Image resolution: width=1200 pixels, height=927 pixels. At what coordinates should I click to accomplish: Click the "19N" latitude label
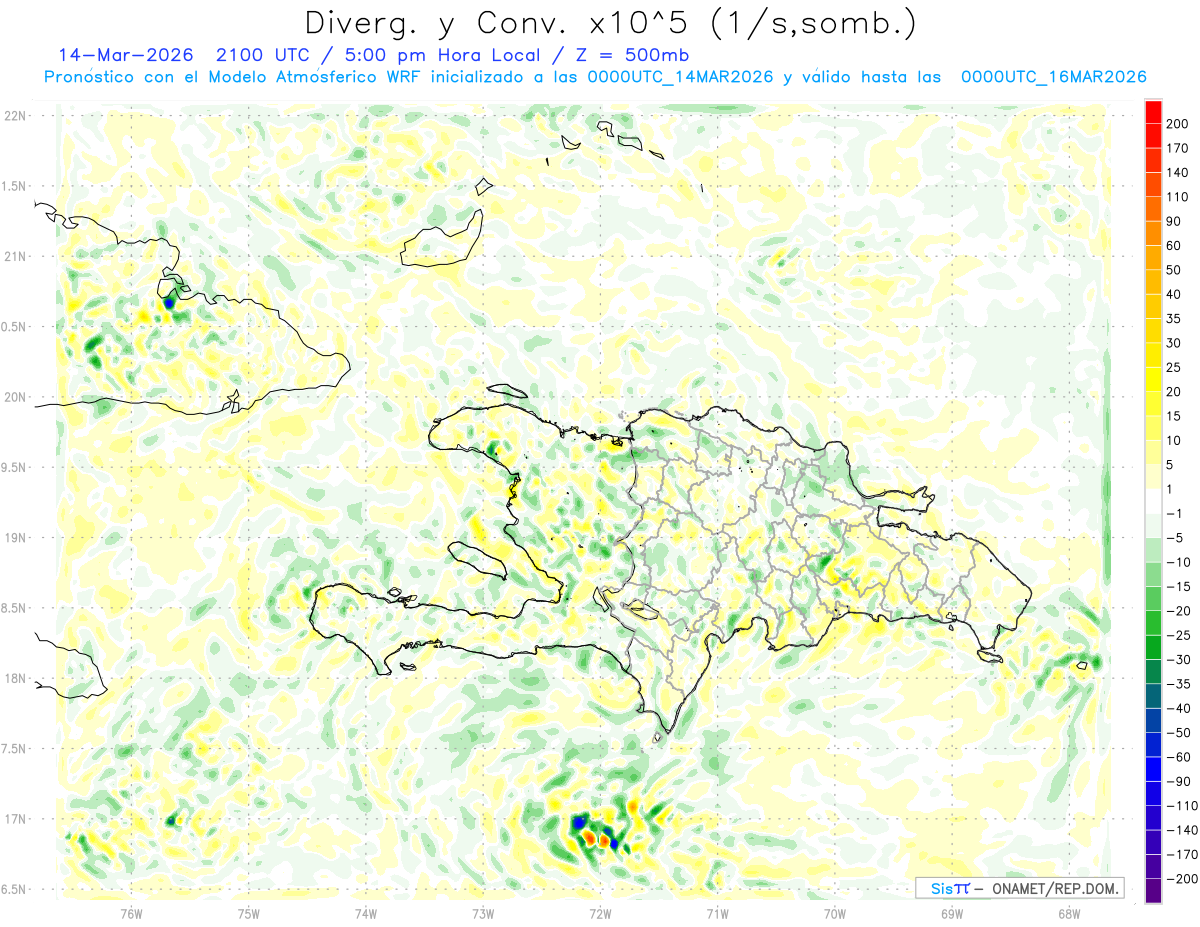15,538
